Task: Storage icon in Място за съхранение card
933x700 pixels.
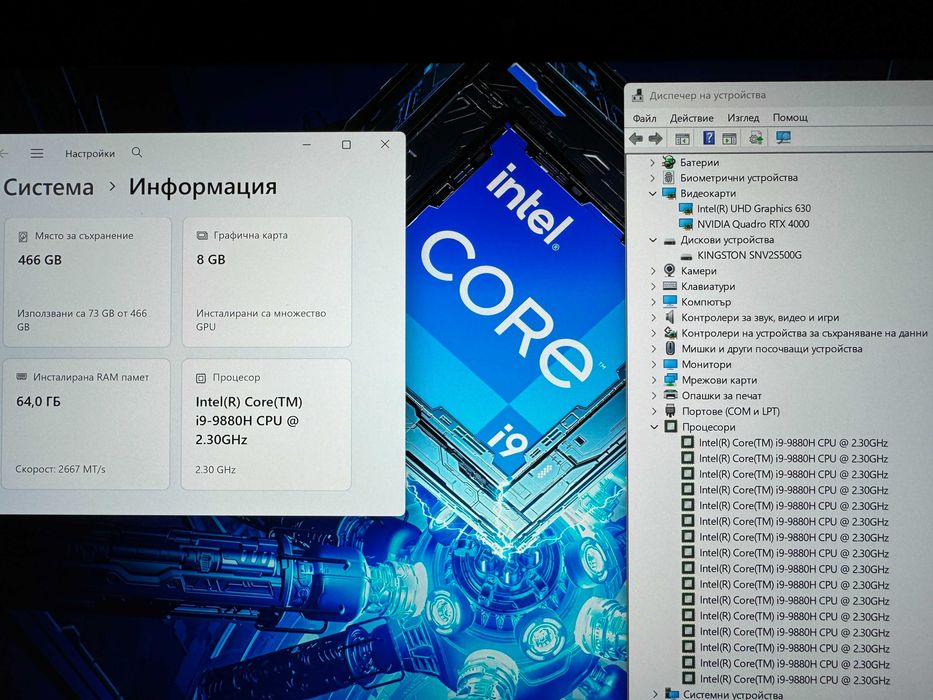Action: click(23, 236)
